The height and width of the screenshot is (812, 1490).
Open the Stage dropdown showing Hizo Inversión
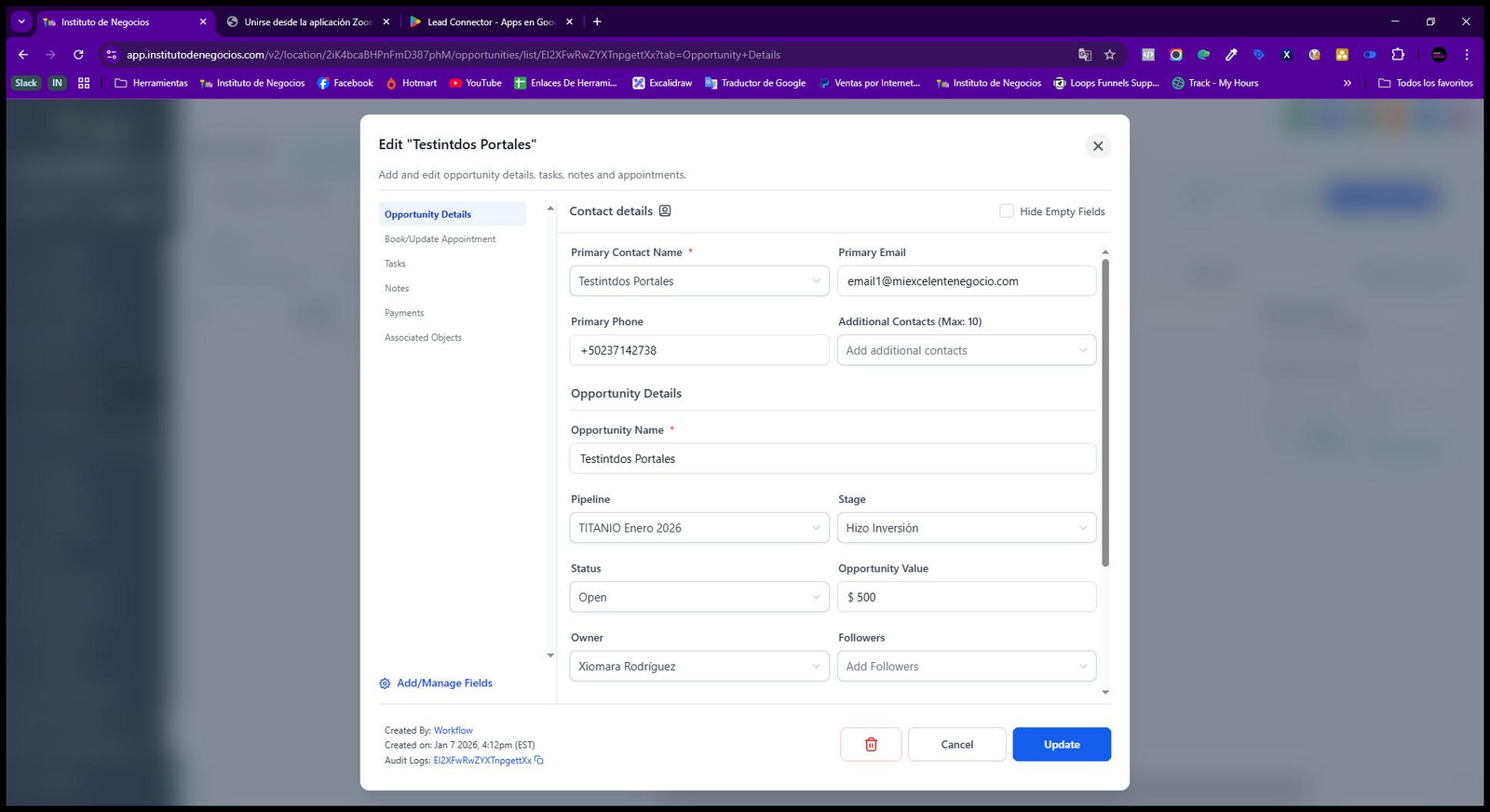[967, 528]
